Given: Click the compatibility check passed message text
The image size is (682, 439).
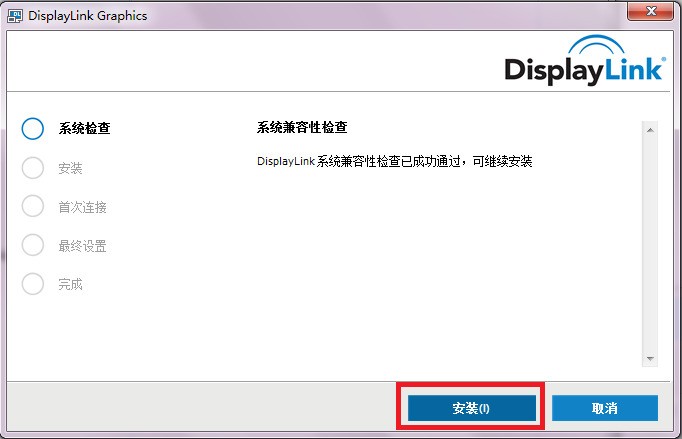Looking at the screenshot, I should pos(394,161).
